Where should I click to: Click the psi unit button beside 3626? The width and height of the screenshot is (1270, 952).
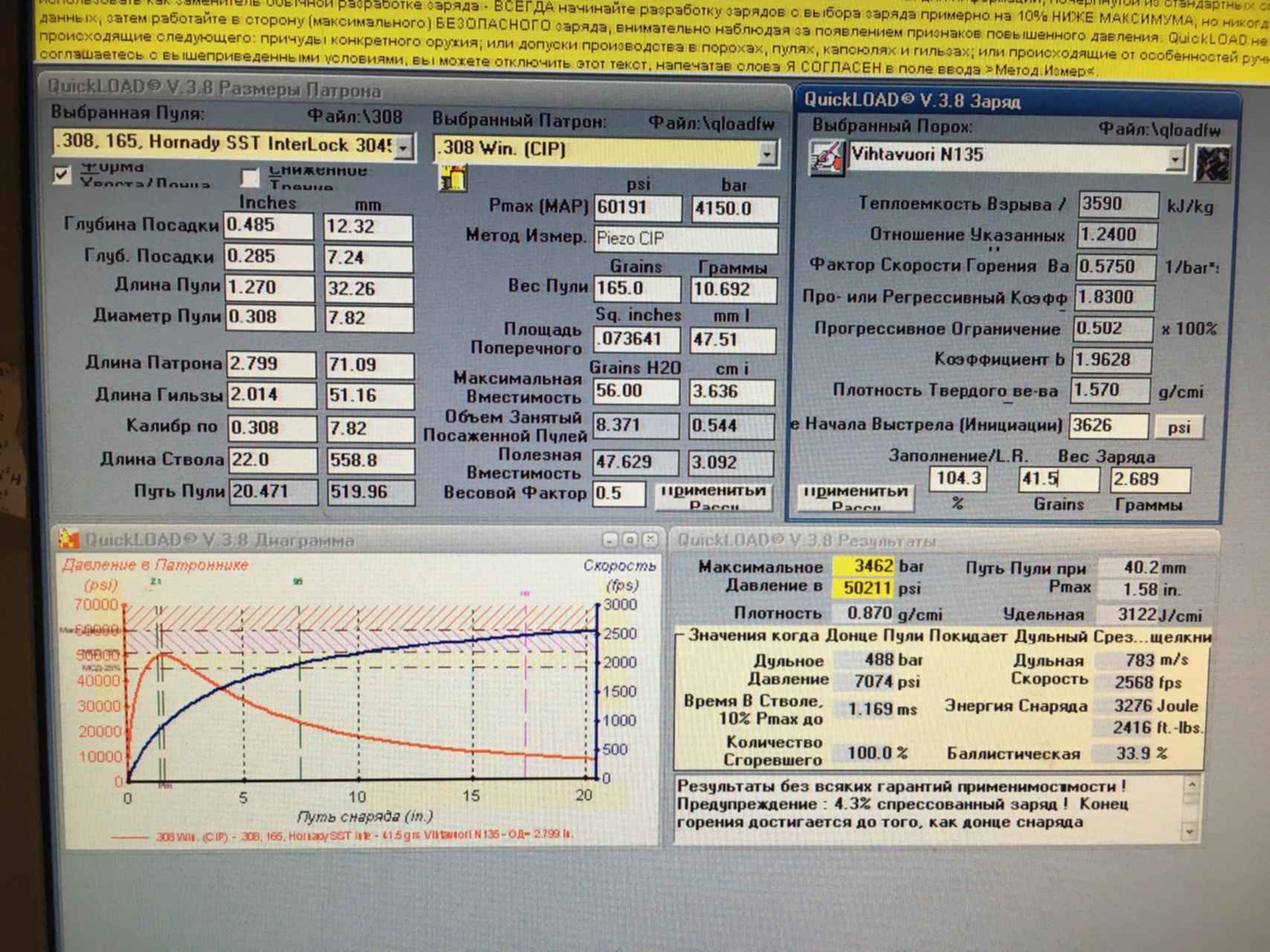(x=1179, y=427)
